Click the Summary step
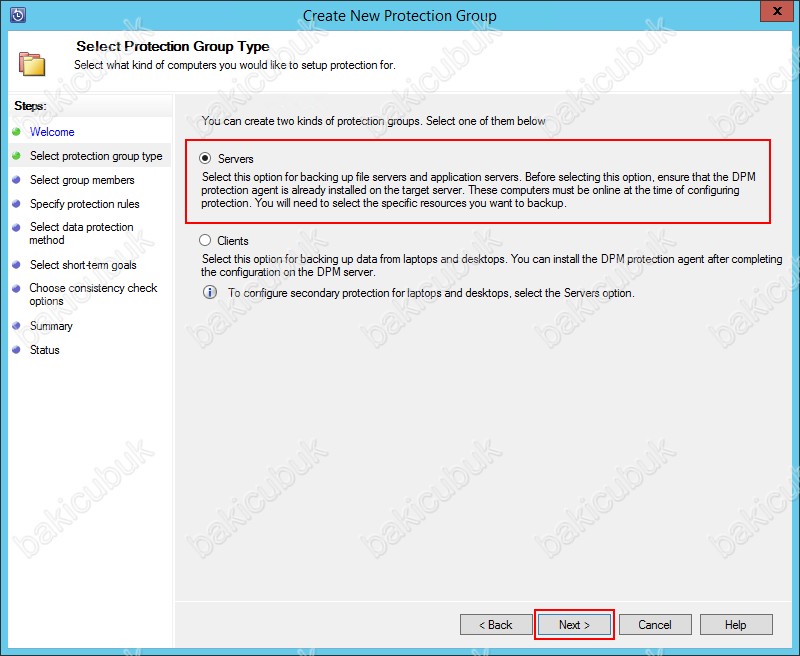The image size is (800, 656). [x=51, y=326]
